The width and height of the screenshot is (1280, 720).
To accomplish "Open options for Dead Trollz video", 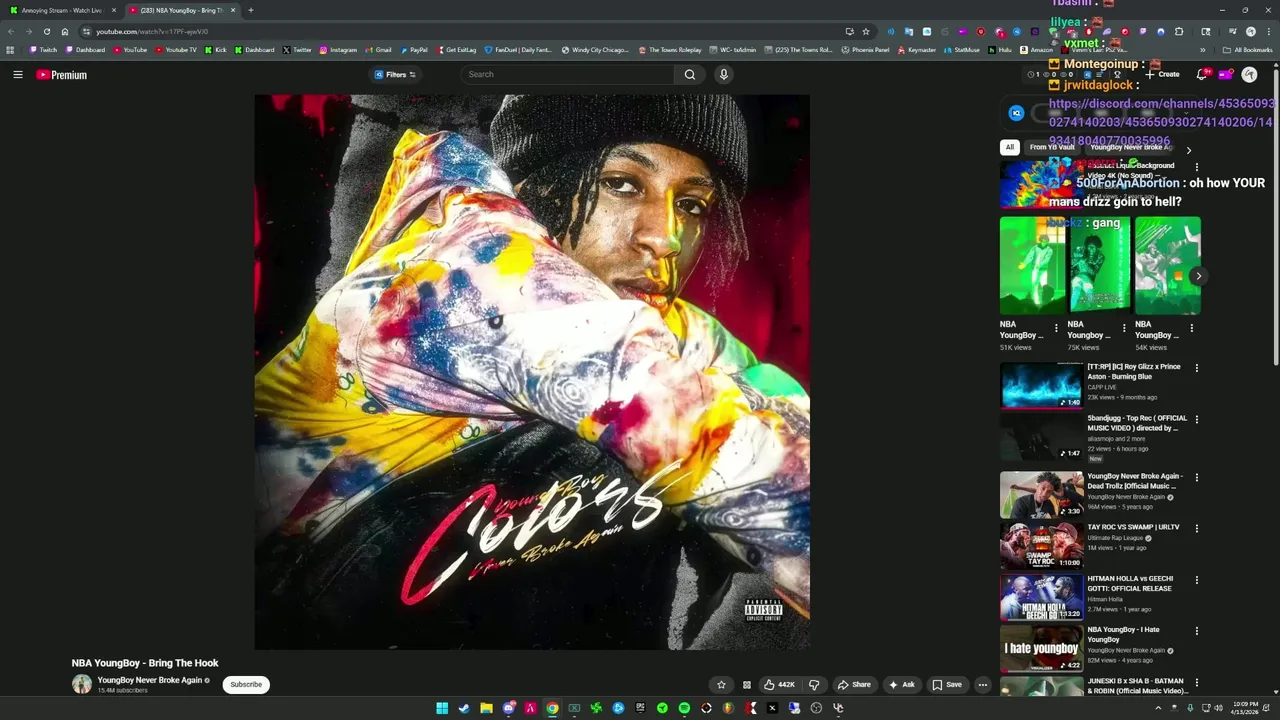I will tap(1196, 477).
